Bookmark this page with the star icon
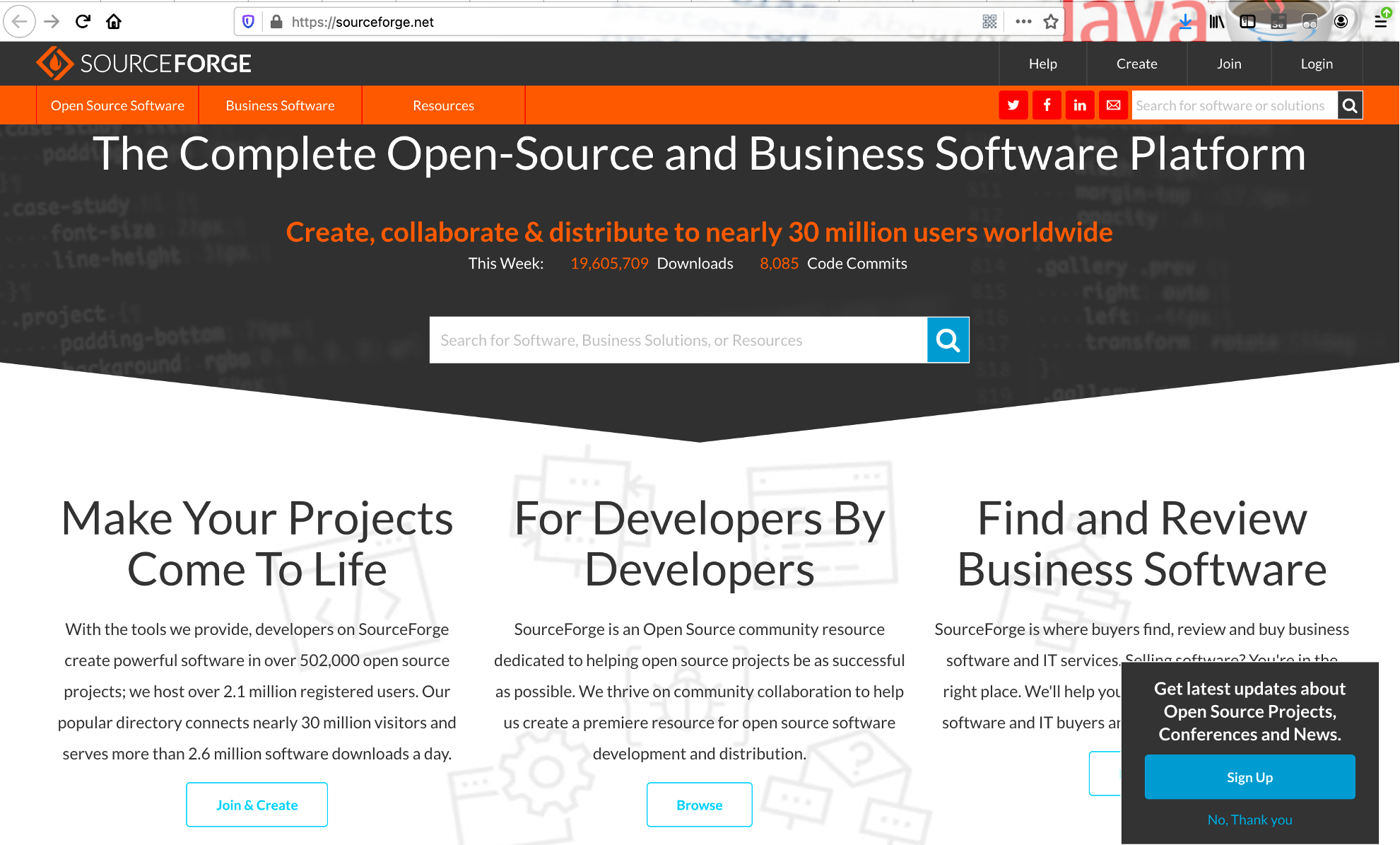 (x=1051, y=22)
